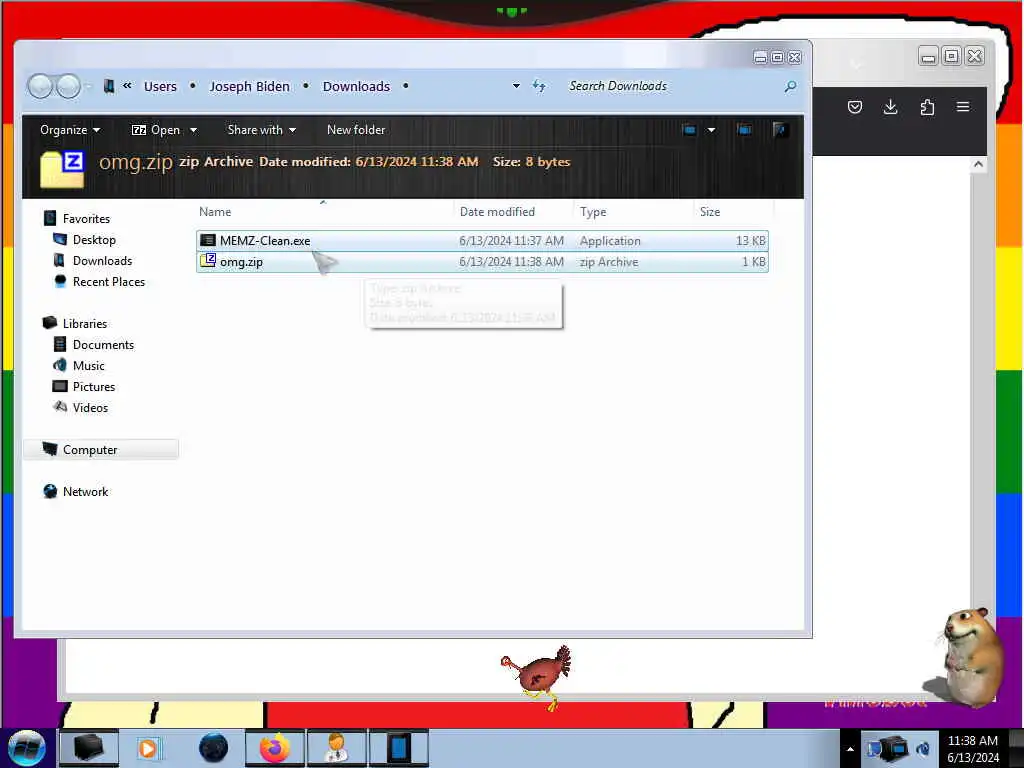
Task: Click the Help icon in the toolbar
Action: click(780, 130)
